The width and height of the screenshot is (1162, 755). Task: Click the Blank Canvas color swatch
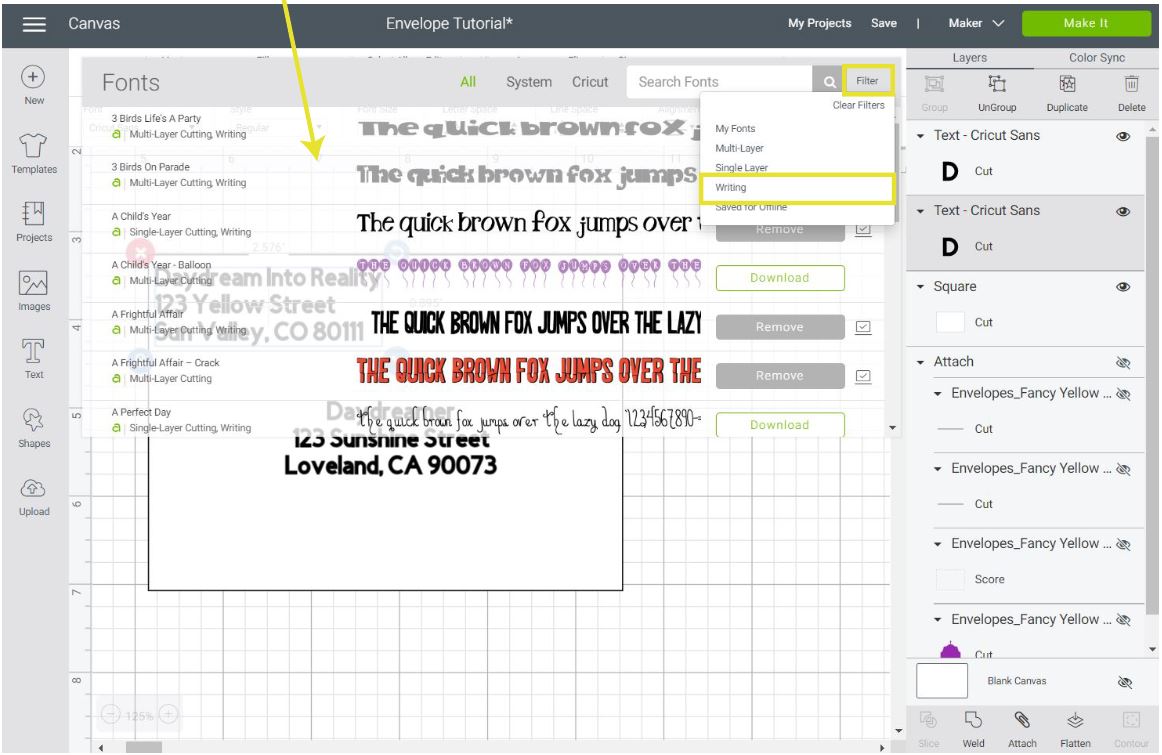941,680
